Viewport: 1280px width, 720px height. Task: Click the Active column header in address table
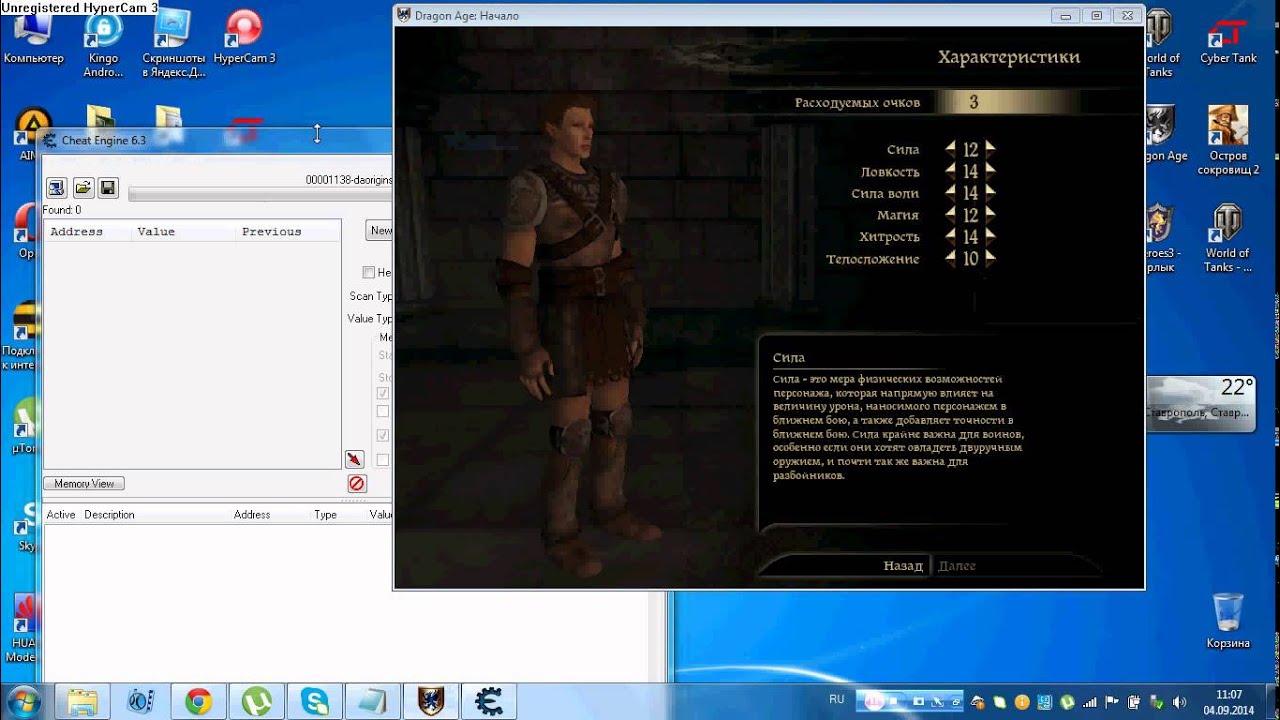(x=61, y=515)
